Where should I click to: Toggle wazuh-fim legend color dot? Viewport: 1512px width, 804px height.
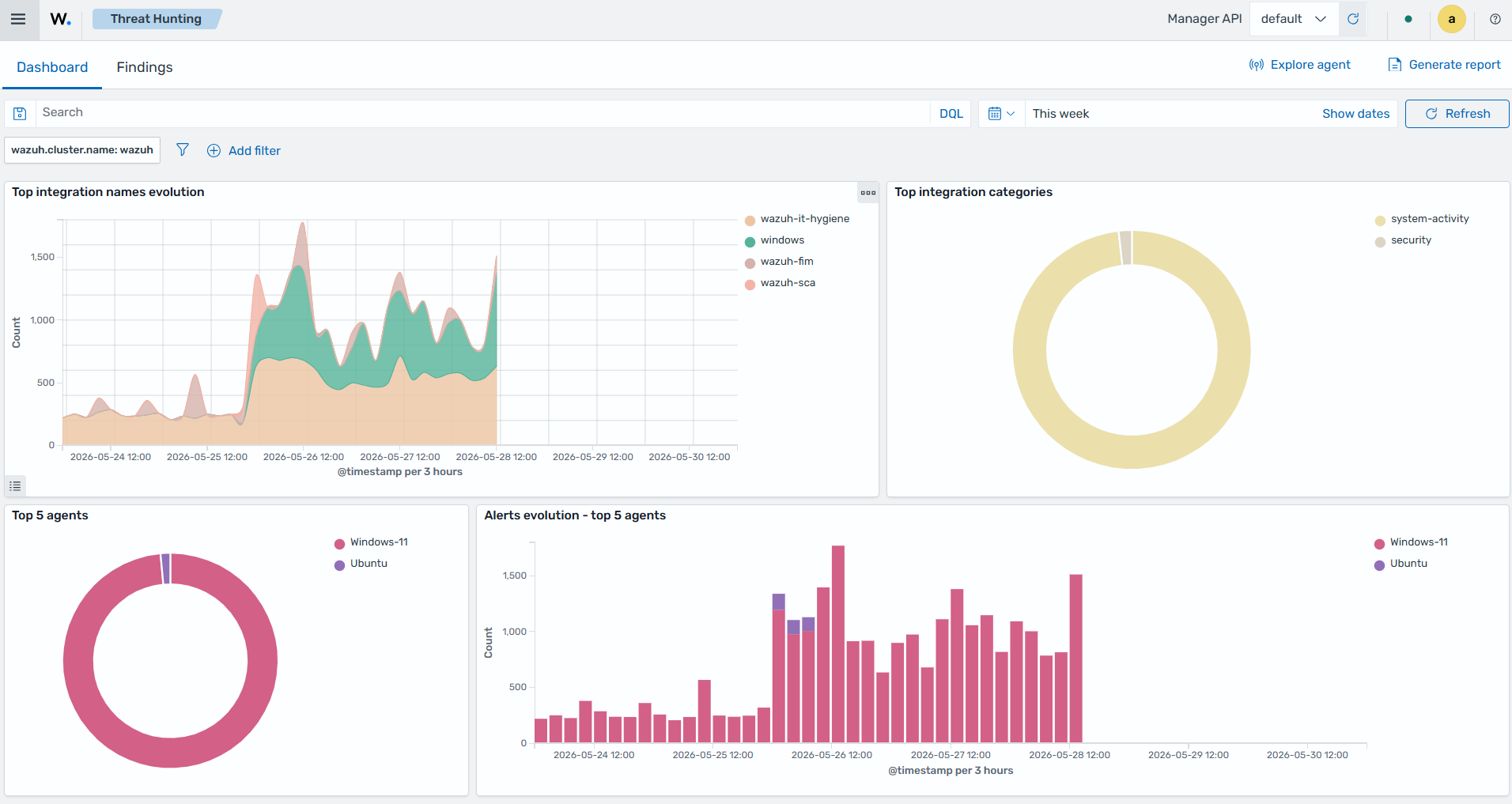coord(750,262)
